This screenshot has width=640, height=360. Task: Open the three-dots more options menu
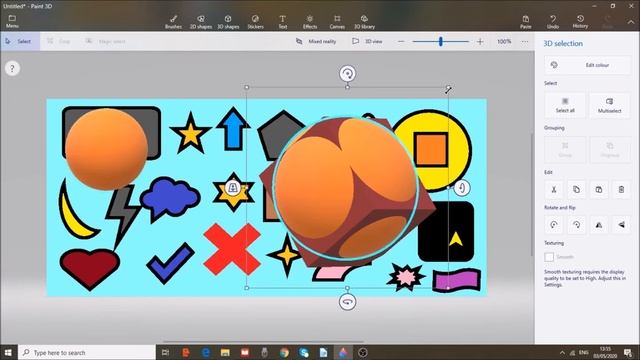coord(525,42)
